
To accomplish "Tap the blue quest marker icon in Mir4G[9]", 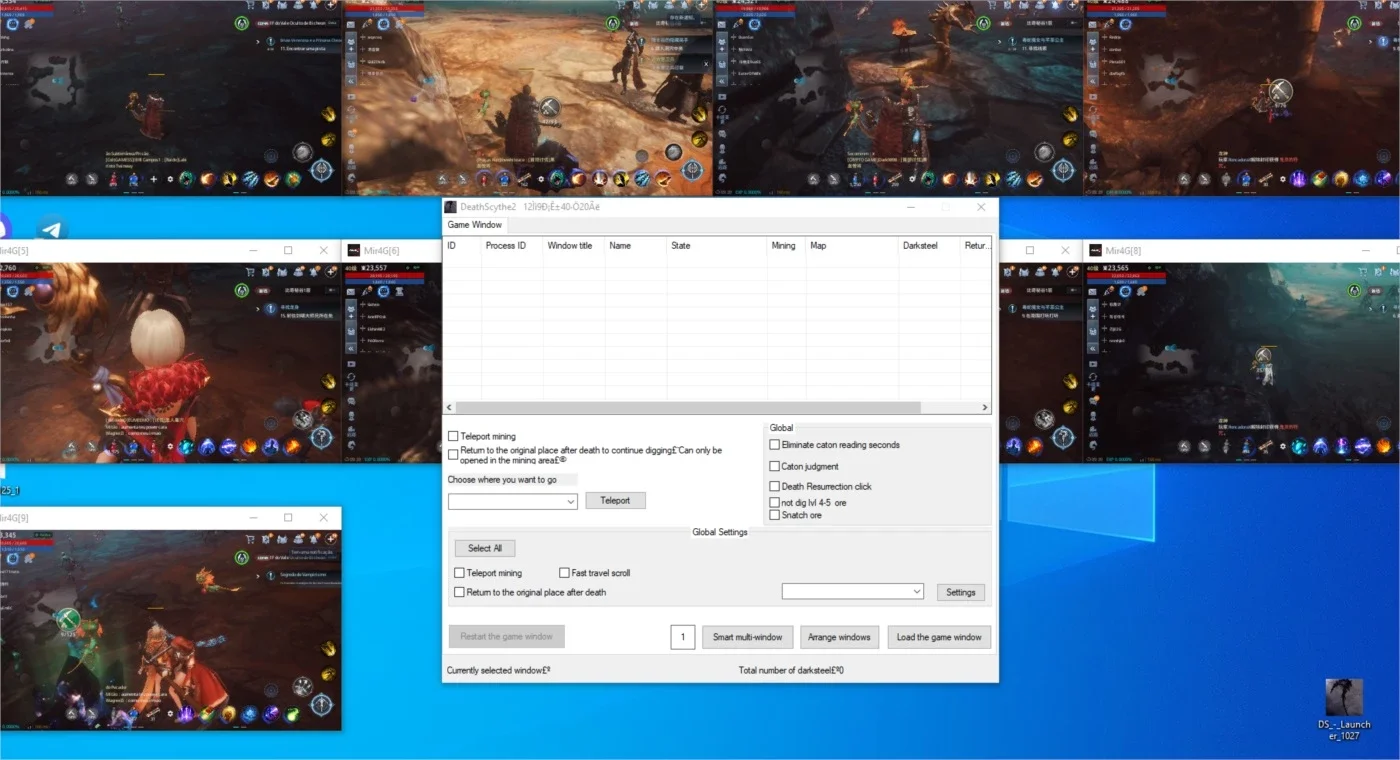I will tap(270, 575).
